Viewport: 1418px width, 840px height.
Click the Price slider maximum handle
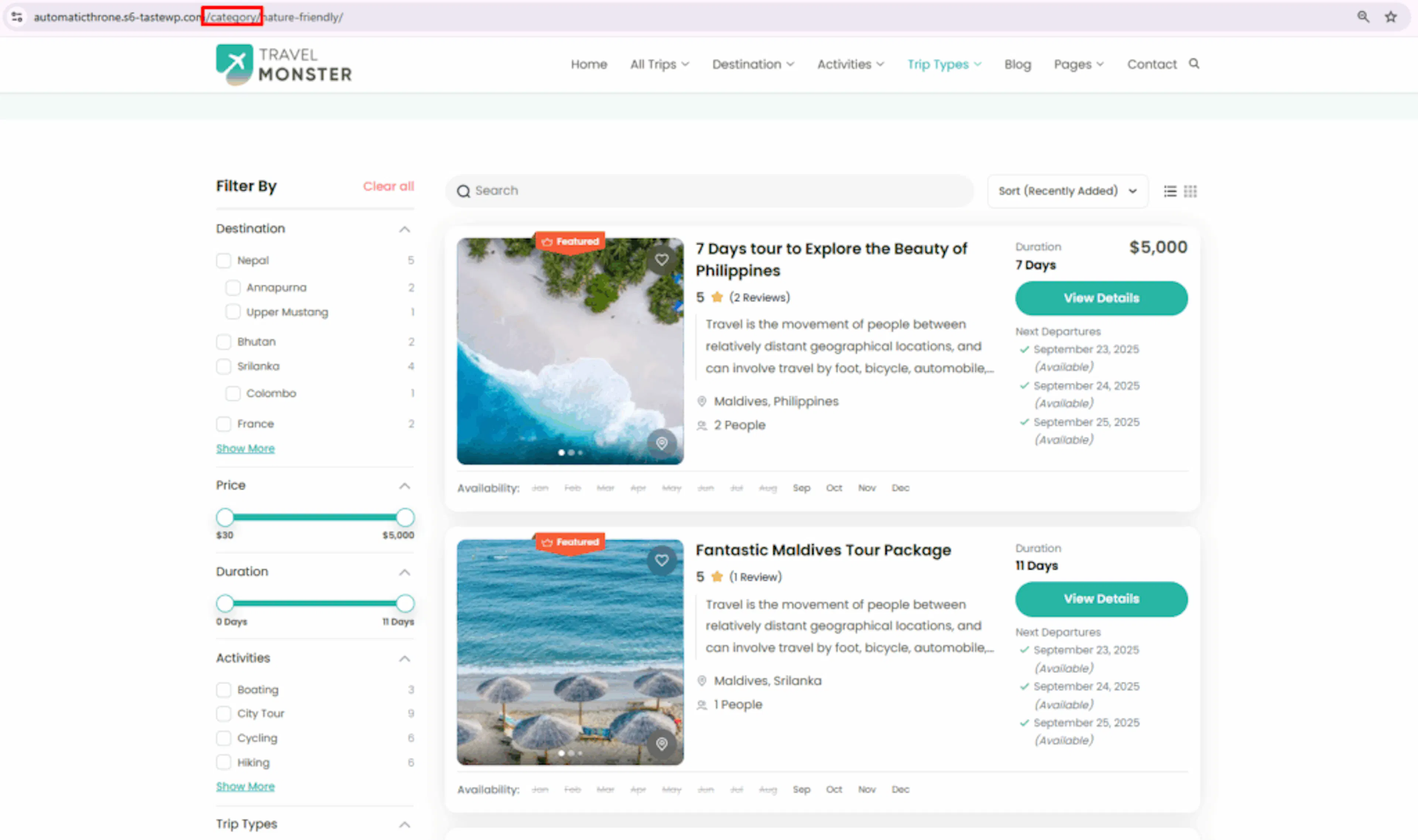(405, 517)
